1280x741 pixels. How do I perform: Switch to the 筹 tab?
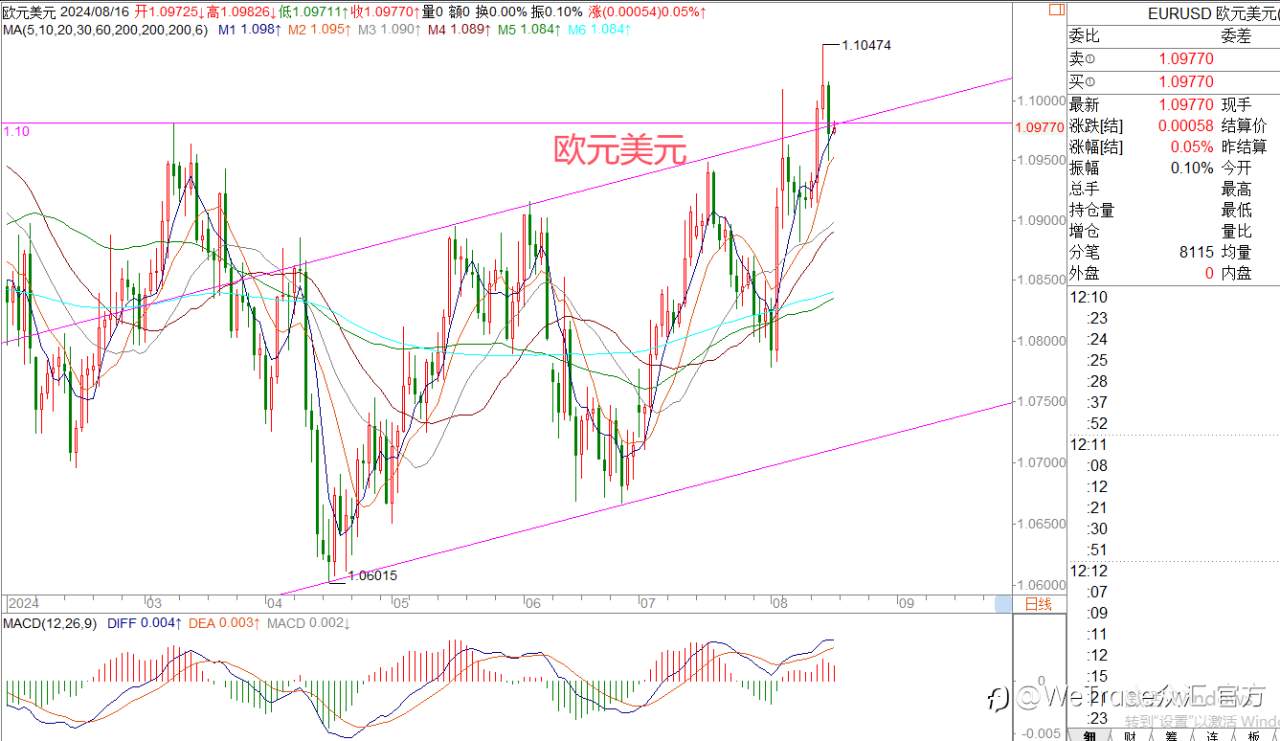tap(1170, 735)
